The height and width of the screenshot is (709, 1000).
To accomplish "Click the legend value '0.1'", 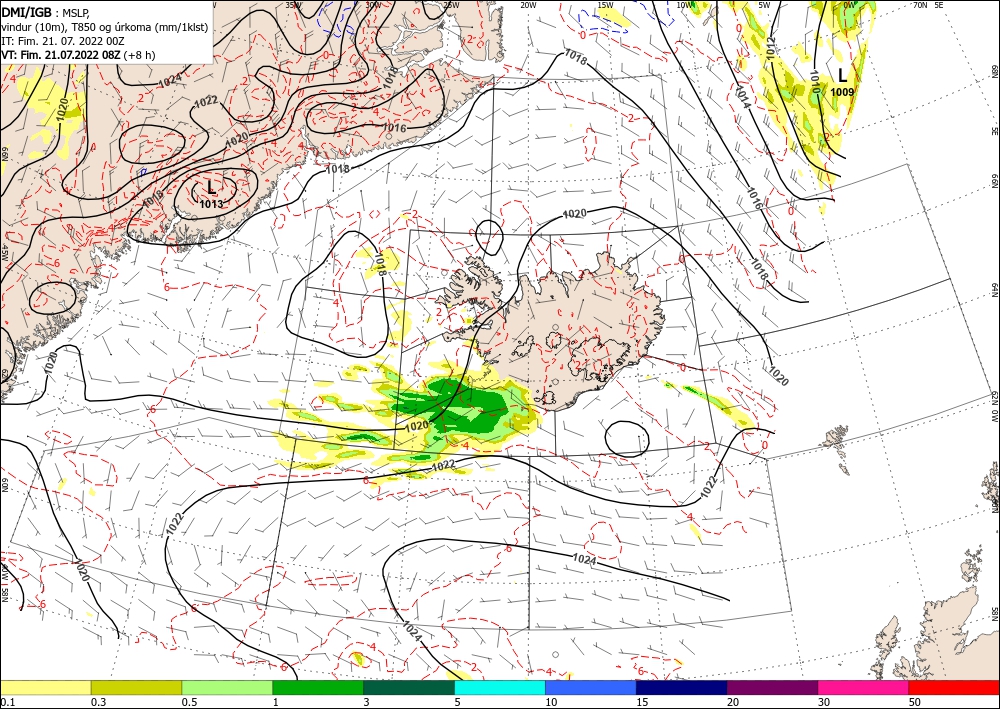I will coord(6,702).
